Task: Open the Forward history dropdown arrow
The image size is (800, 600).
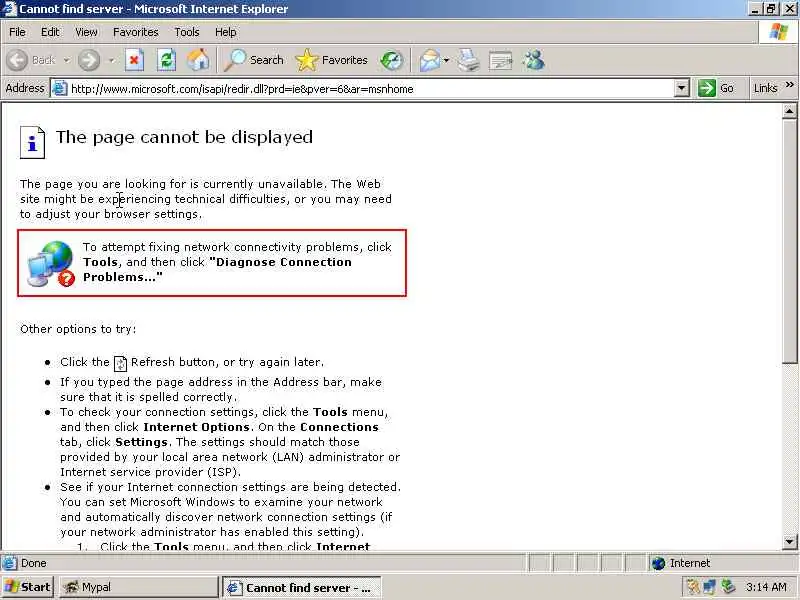Action: coord(111,60)
